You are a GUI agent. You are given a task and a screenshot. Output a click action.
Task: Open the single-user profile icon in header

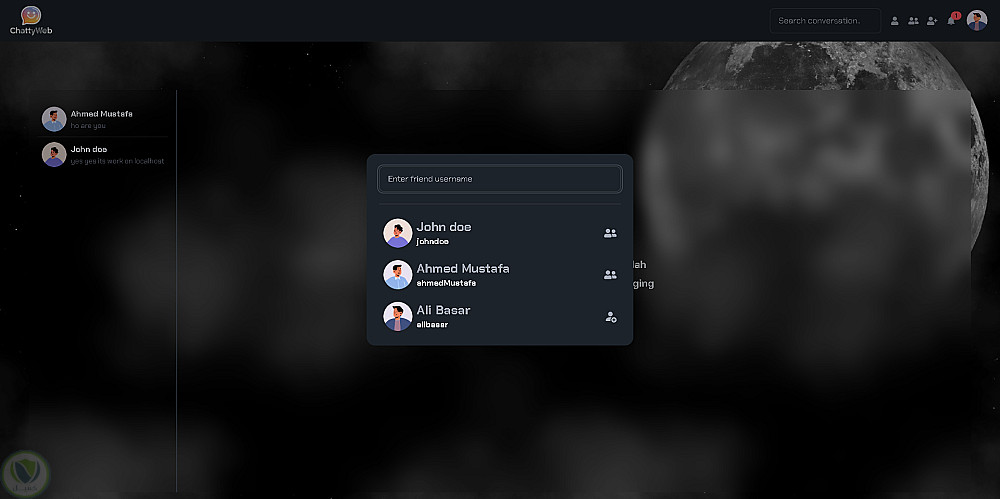pyautogui.click(x=895, y=21)
